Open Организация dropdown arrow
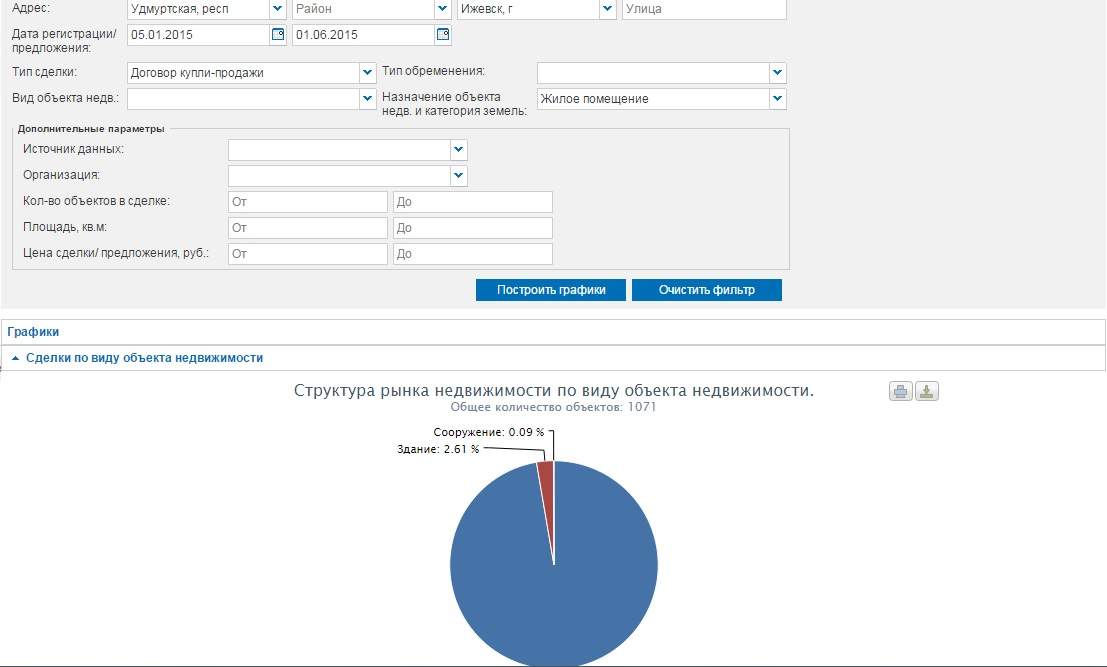 point(459,176)
